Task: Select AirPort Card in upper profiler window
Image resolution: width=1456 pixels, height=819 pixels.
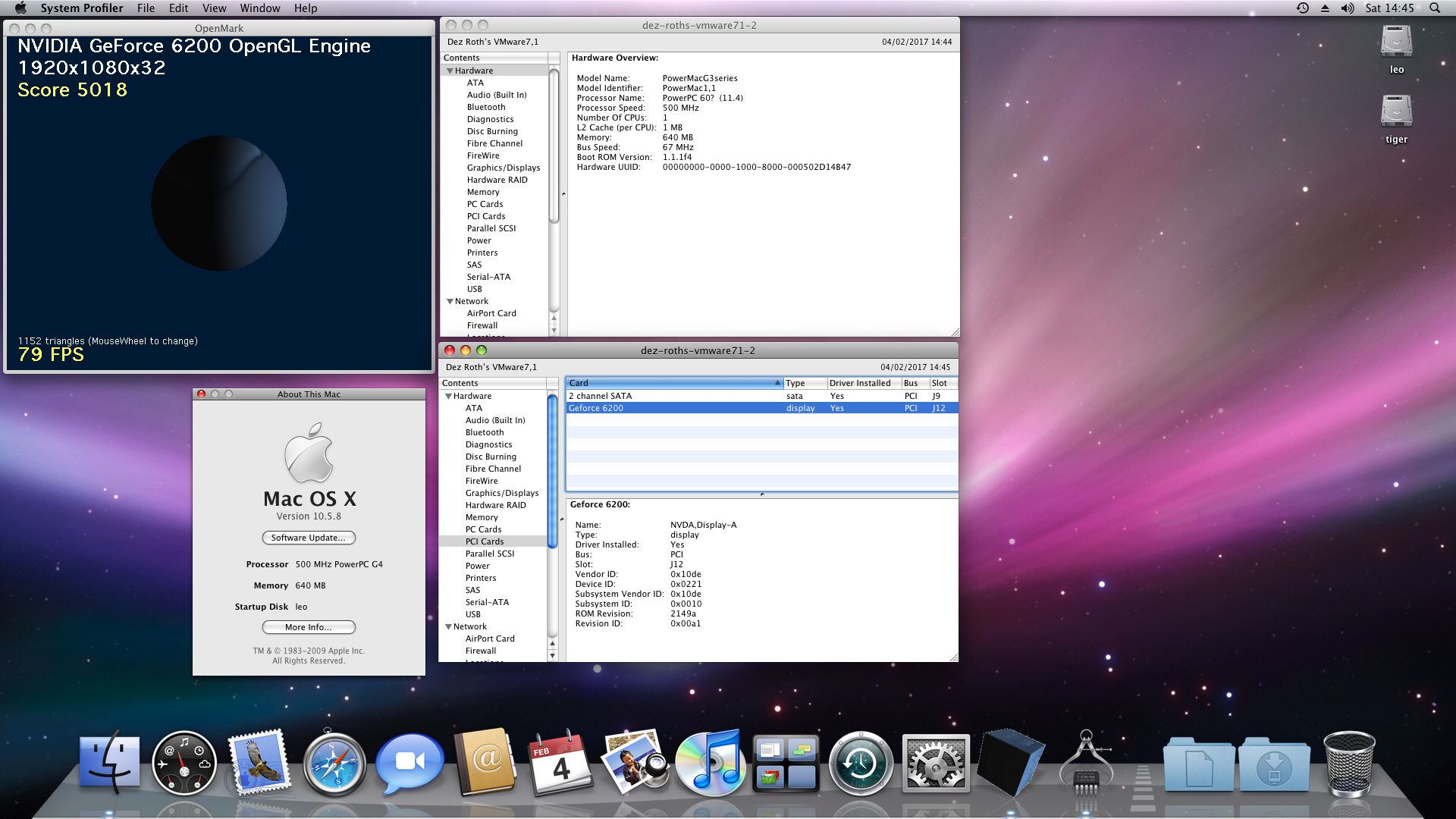Action: click(491, 313)
